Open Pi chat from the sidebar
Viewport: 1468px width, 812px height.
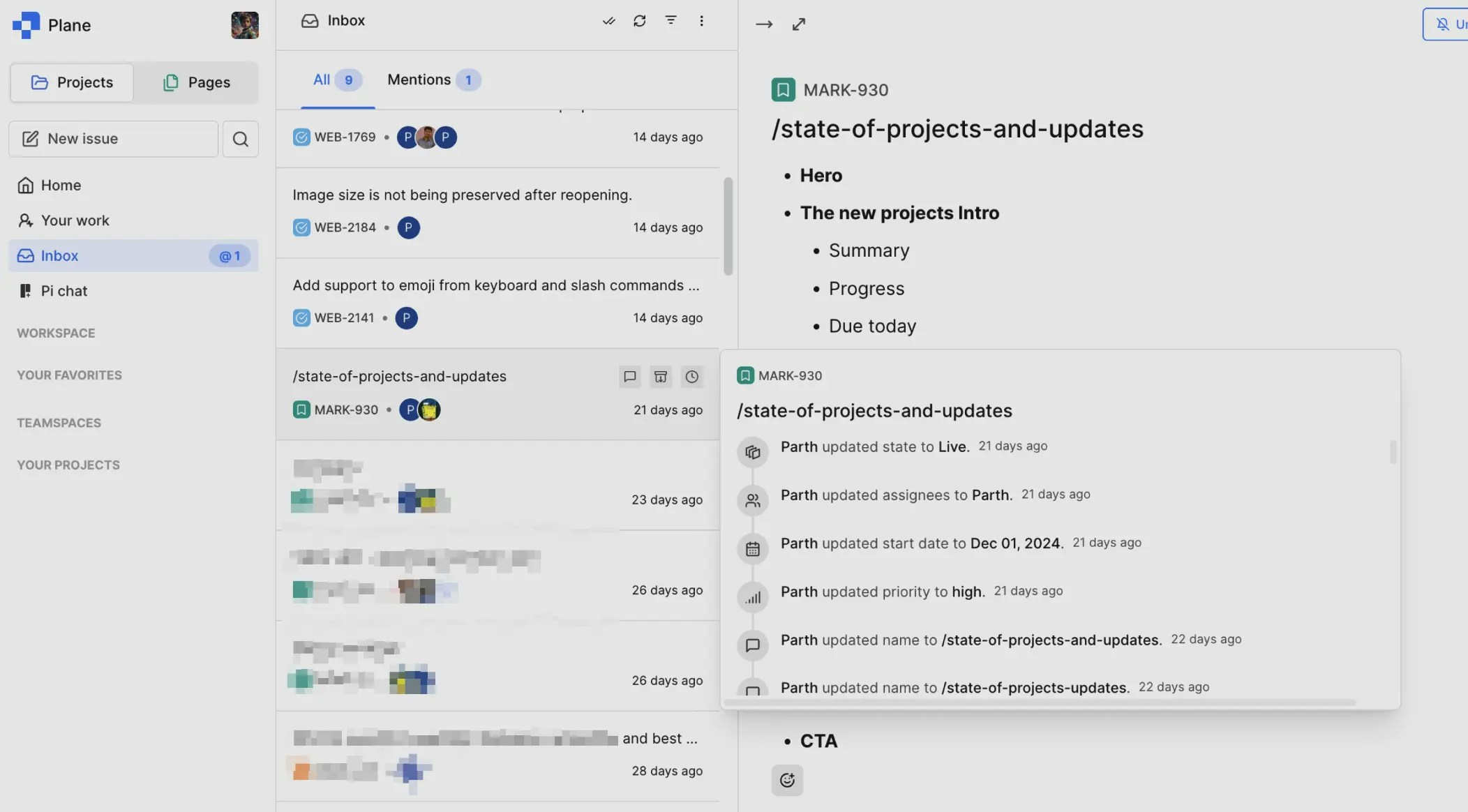coord(63,290)
